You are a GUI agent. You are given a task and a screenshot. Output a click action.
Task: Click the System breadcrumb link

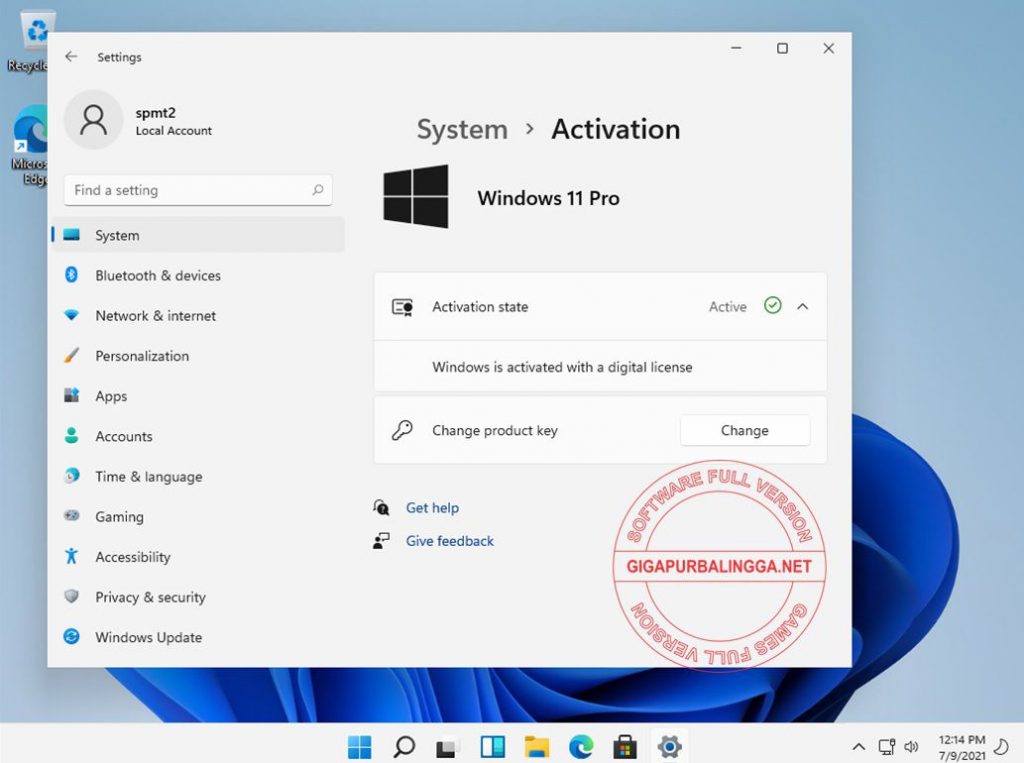click(x=462, y=129)
